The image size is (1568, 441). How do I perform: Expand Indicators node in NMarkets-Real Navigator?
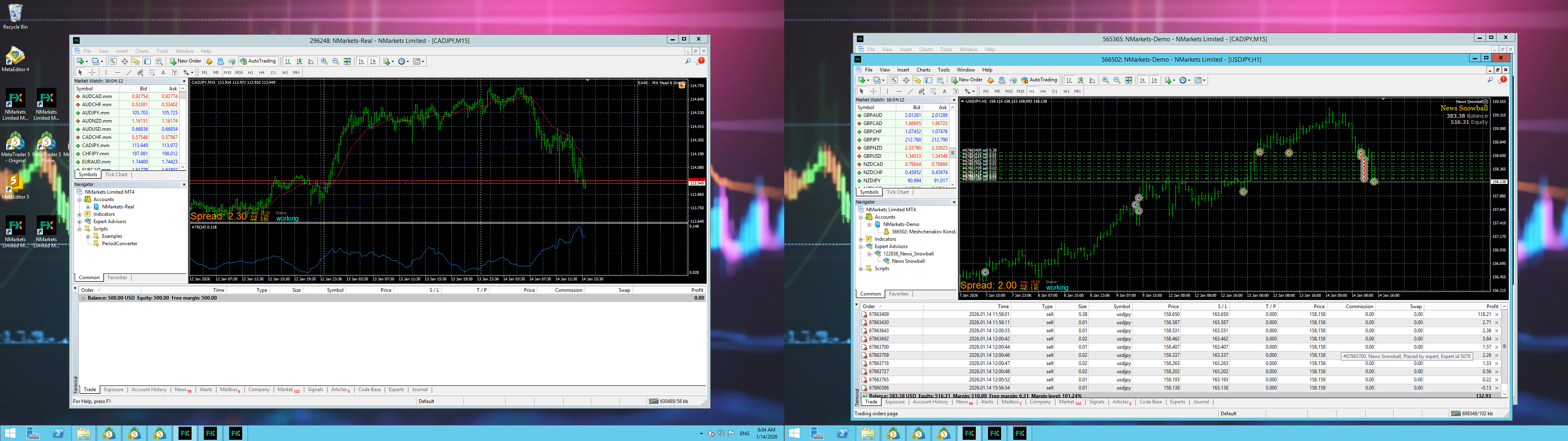(80, 215)
